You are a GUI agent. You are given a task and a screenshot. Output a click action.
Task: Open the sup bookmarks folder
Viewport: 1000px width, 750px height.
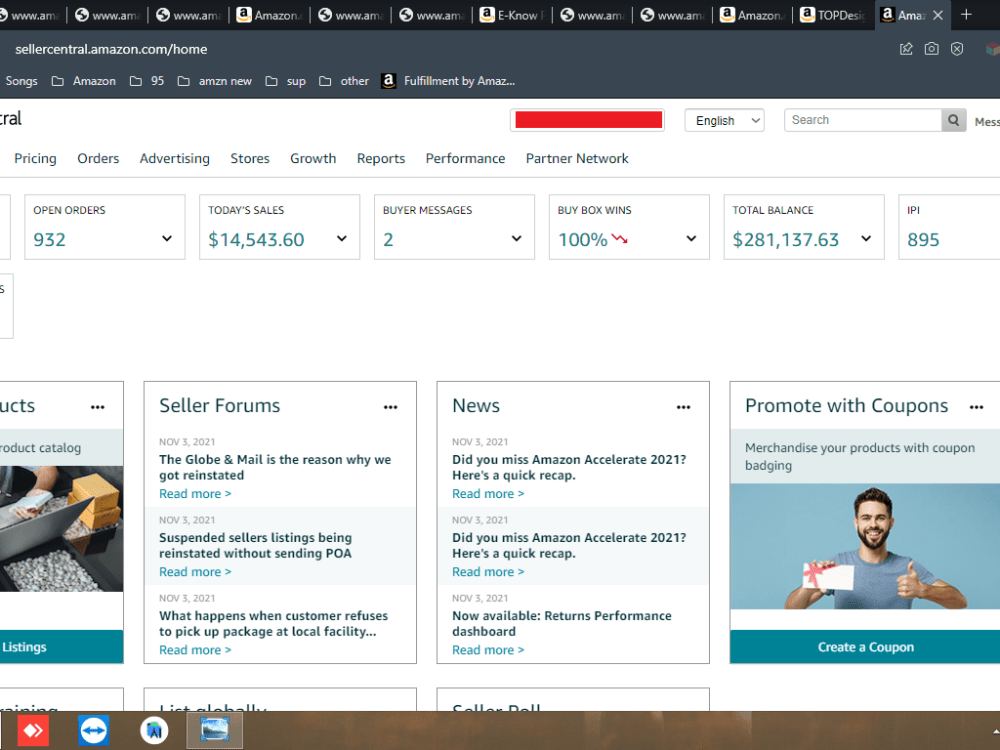click(x=286, y=81)
